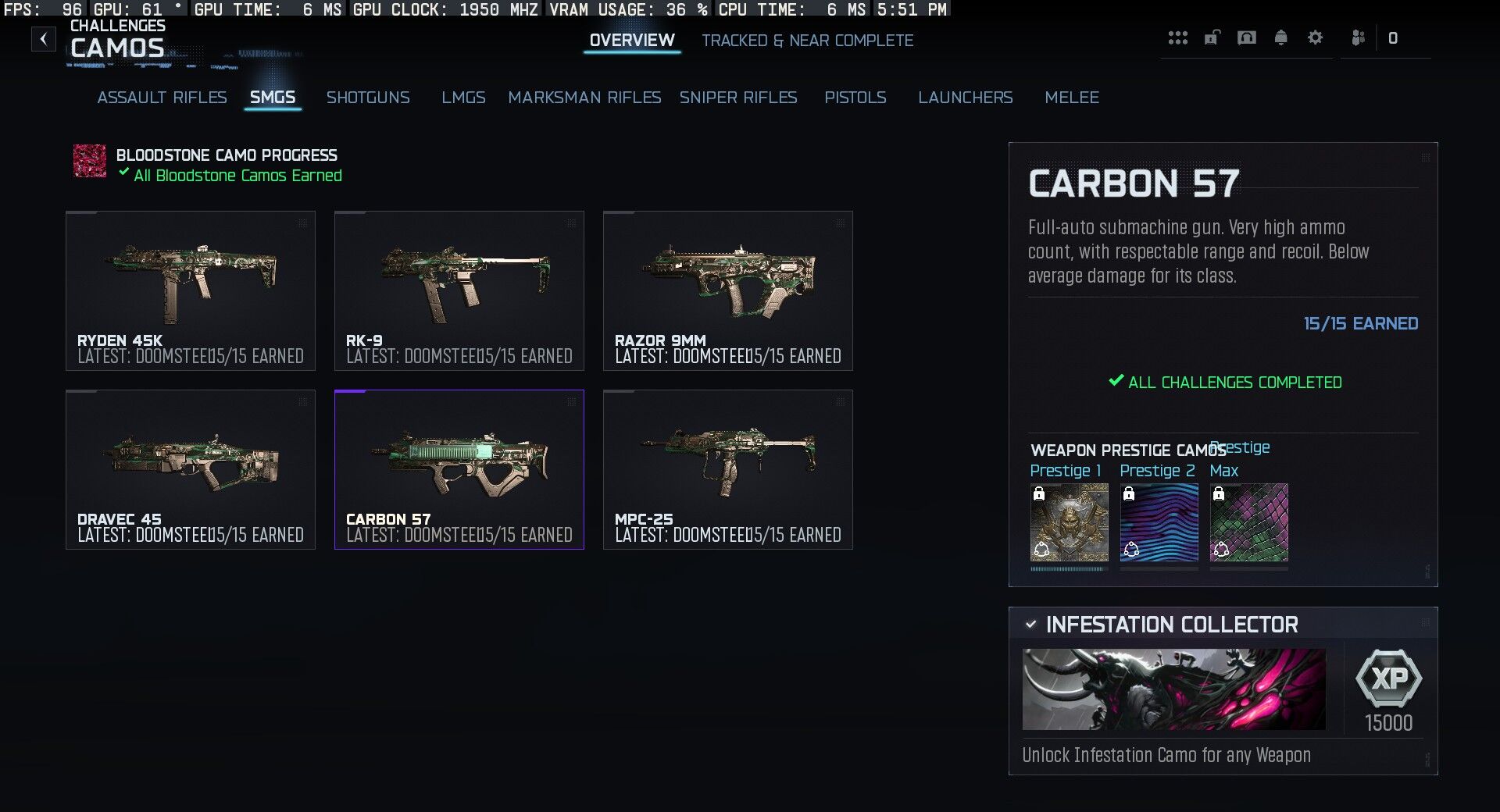1500x812 pixels.
Task: Switch to the Melee category tab
Action: point(1072,98)
